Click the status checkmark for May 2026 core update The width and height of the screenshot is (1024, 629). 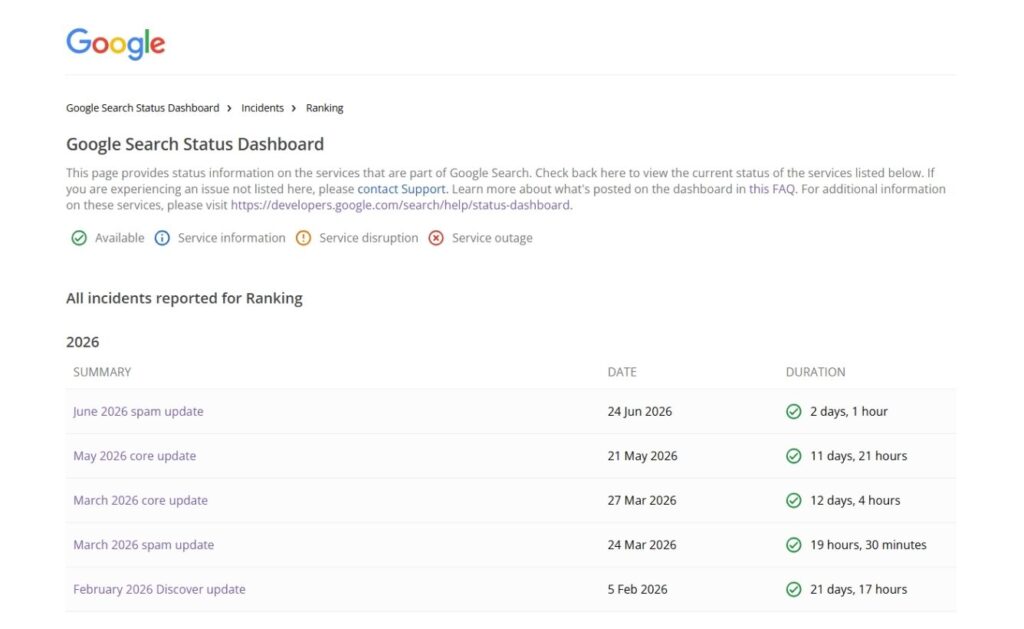(793, 456)
